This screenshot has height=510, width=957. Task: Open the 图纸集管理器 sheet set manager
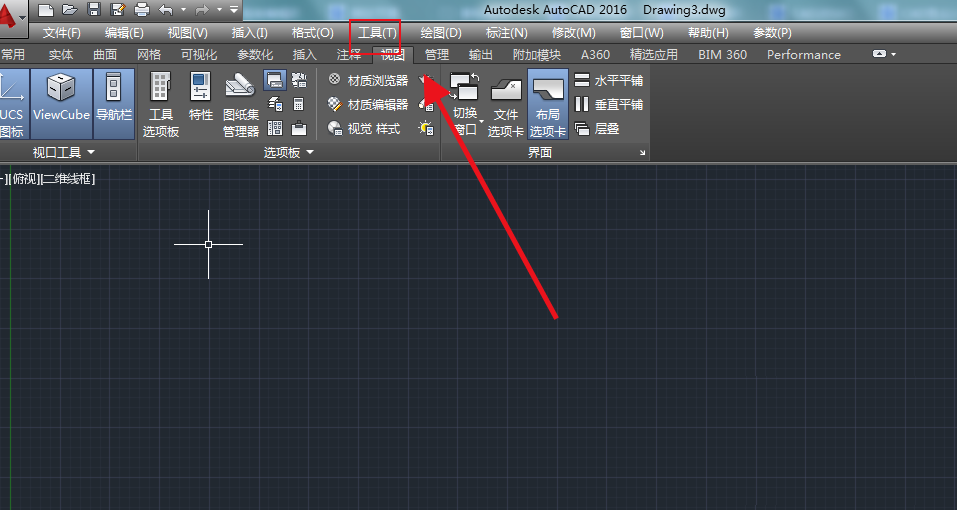240,104
